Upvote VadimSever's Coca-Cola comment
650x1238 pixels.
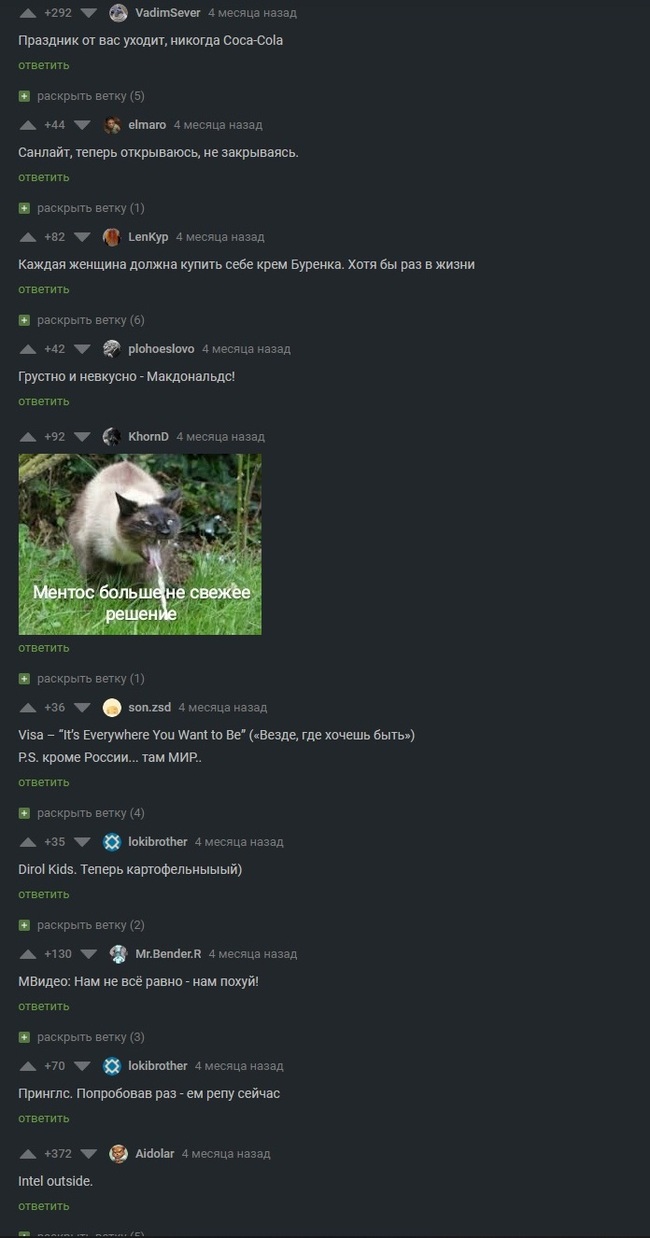click(x=27, y=13)
